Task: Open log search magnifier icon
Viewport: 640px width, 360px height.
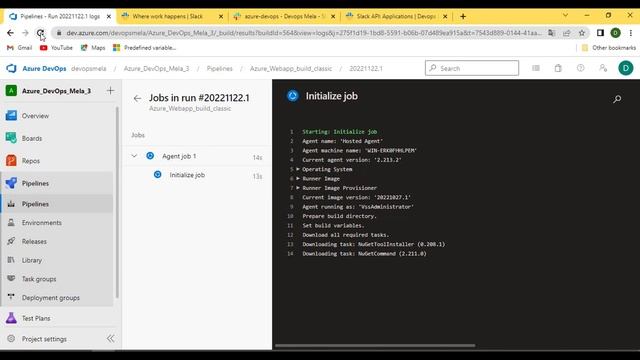Action: pos(617,99)
